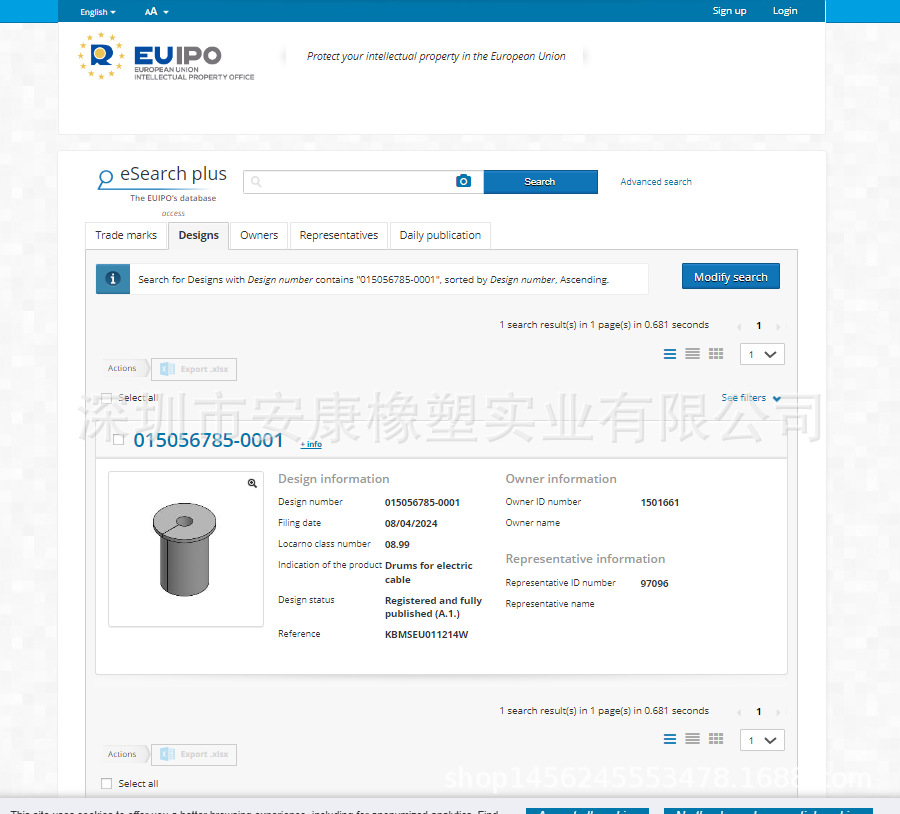The image size is (900, 814).
Task: Open the English language dropdown
Action: tap(98, 11)
